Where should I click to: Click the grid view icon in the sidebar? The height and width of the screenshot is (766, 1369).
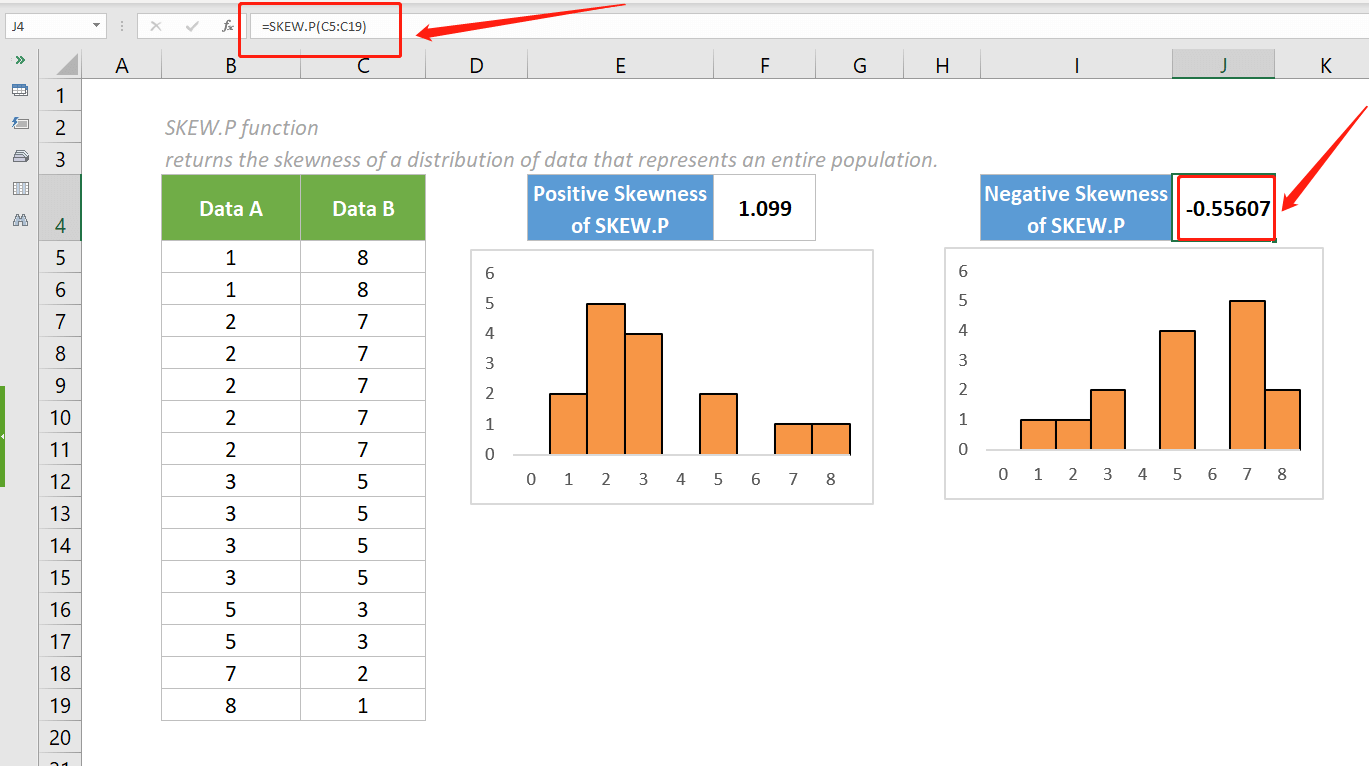pyautogui.click(x=21, y=187)
